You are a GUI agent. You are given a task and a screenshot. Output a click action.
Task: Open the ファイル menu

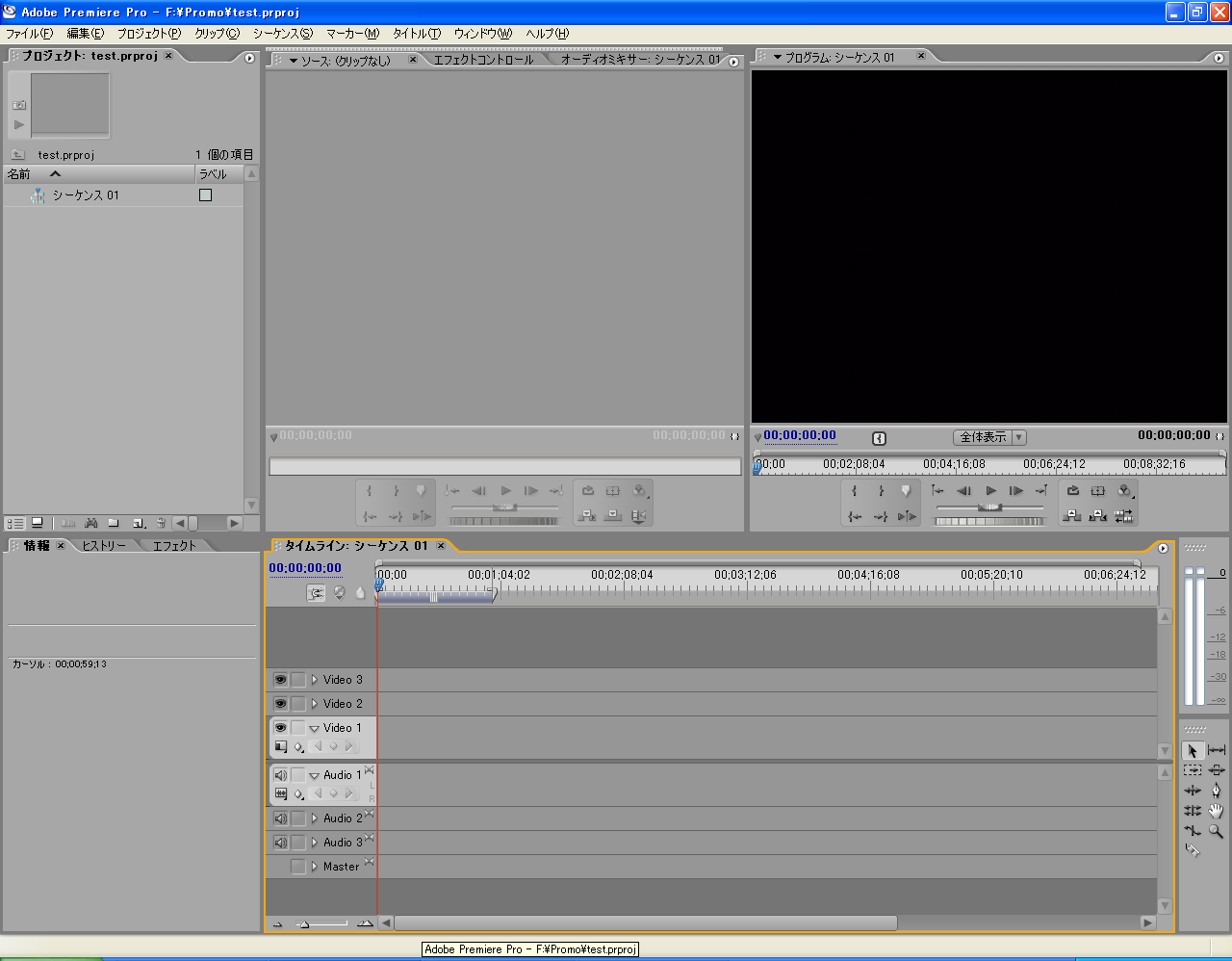(30, 33)
